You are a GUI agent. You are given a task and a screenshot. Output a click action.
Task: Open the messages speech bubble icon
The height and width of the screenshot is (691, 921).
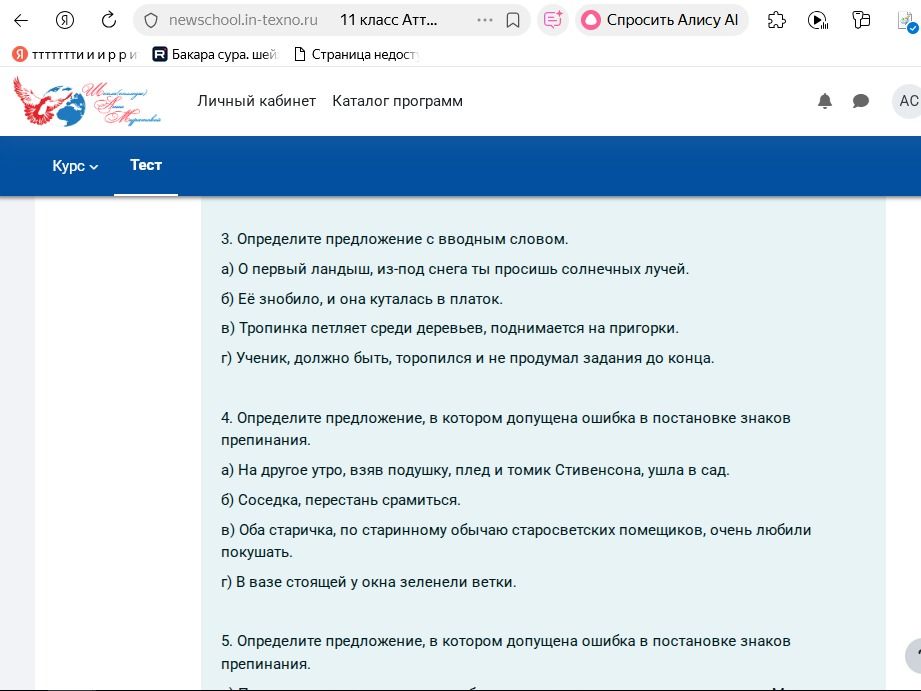[861, 101]
